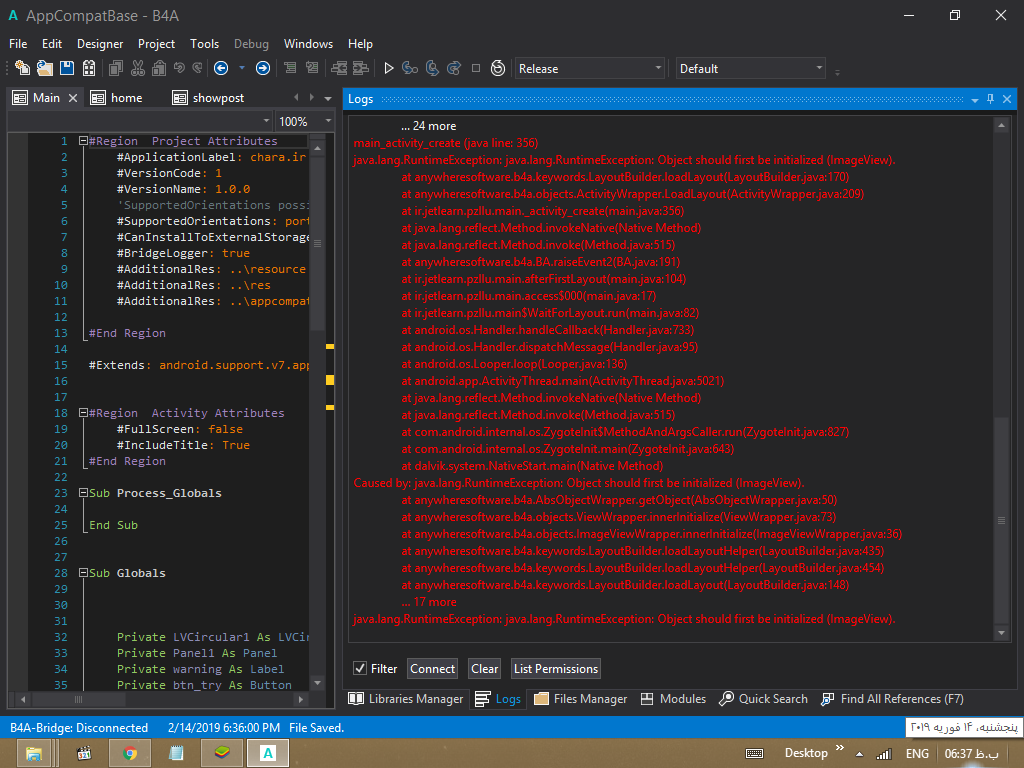The height and width of the screenshot is (768, 1024).
Task: Click the Open project folder icon
Action: [x=44, y=68]
